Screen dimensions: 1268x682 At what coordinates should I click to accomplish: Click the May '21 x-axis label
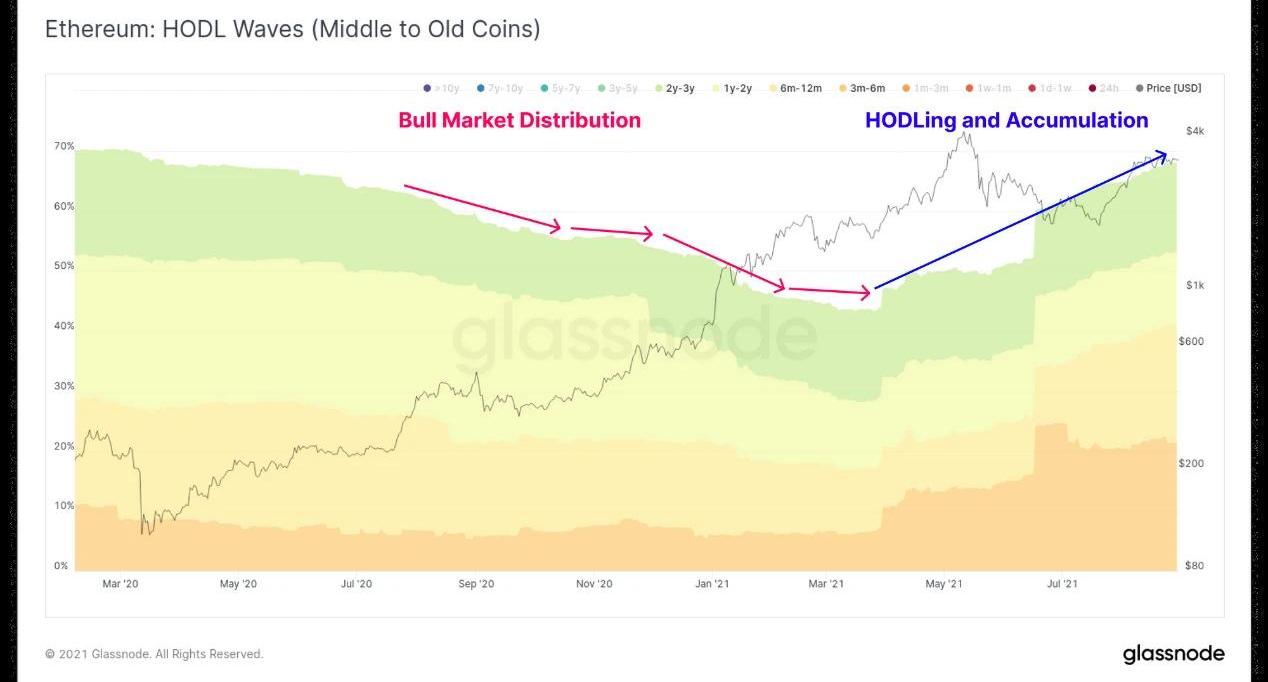[x=943, y=584]
